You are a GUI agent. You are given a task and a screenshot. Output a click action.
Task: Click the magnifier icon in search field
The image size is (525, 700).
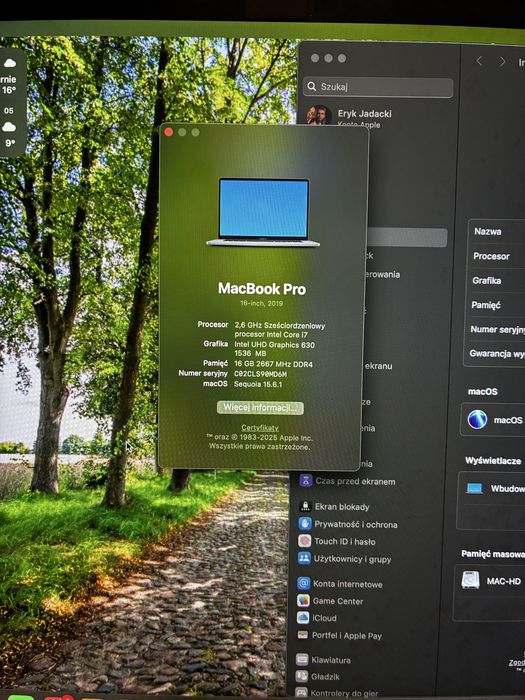[x=312, y=86]
